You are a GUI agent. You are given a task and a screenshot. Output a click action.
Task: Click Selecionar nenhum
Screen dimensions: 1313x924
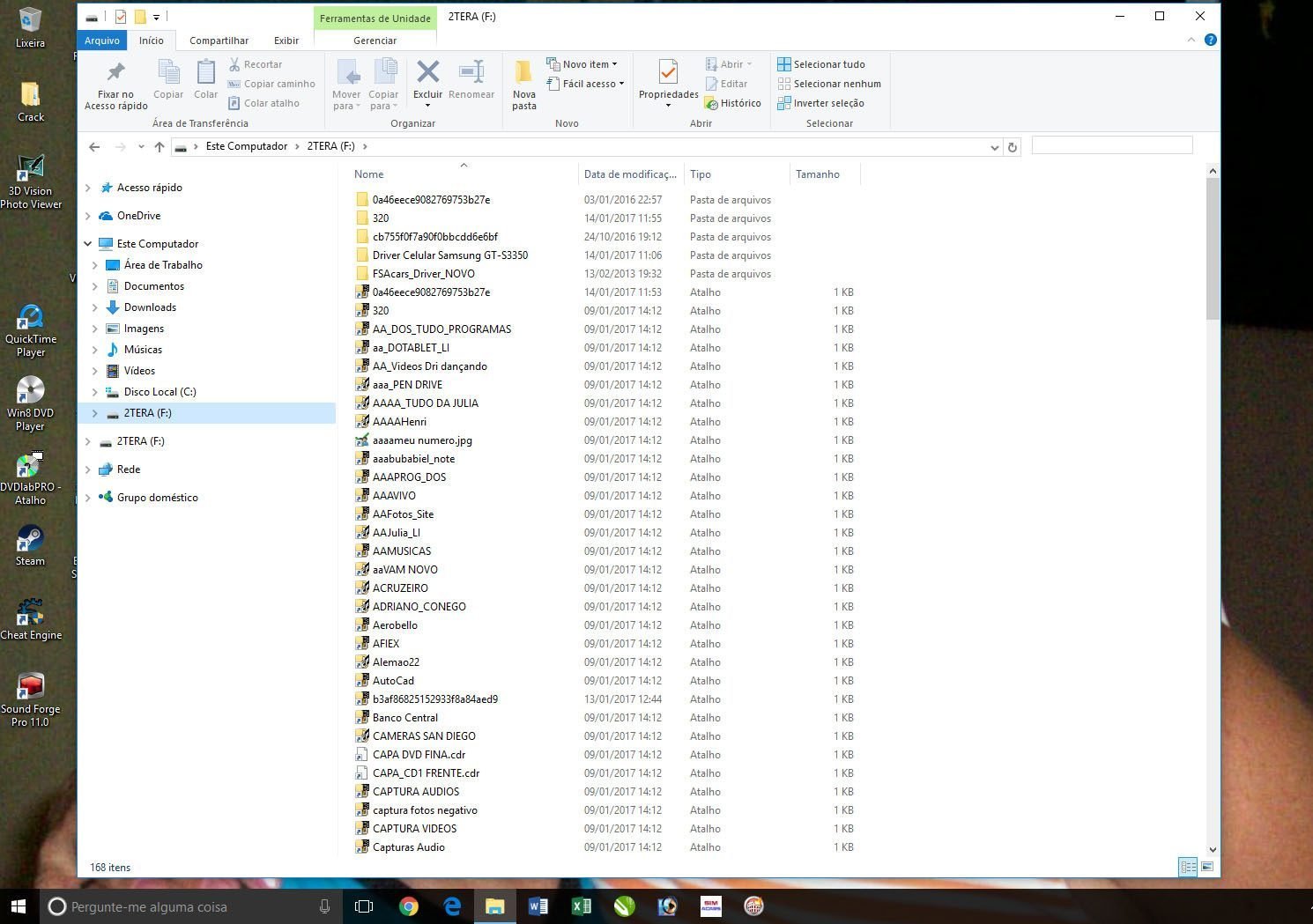[829, 84]
